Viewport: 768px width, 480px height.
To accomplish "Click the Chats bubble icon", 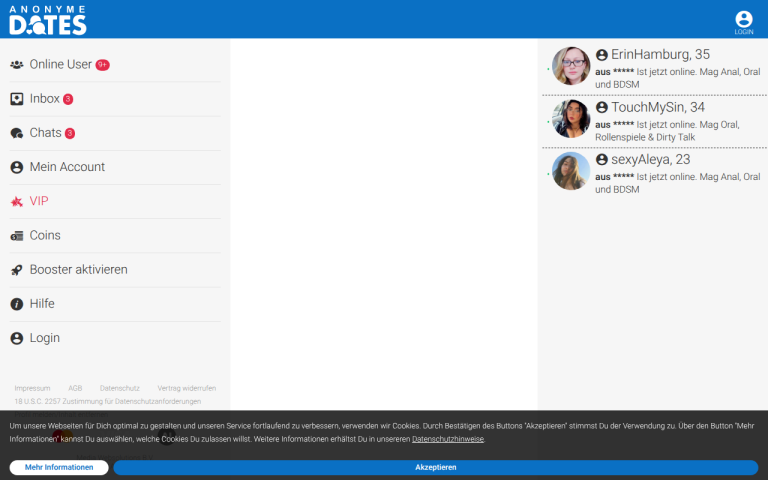I will tap(17, 133).
